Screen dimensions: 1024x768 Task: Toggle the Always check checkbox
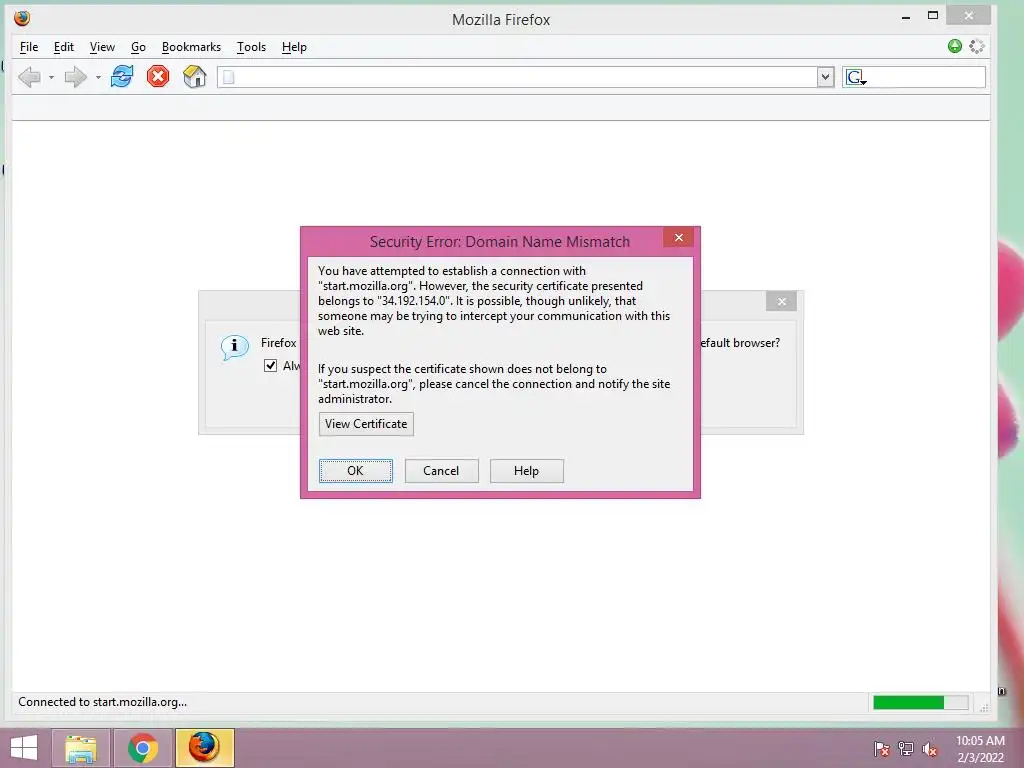(270, 366)
